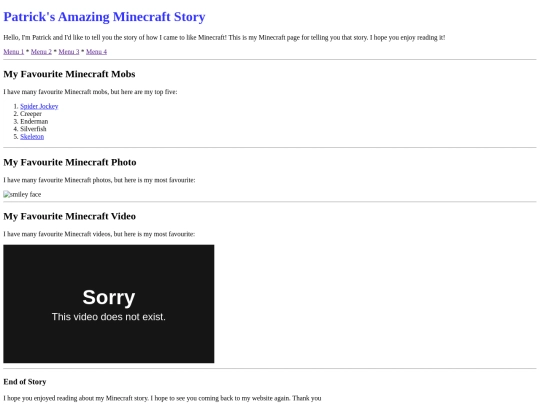Click the 'my top five' sentence
540x405 pixels.
[90, 92]
